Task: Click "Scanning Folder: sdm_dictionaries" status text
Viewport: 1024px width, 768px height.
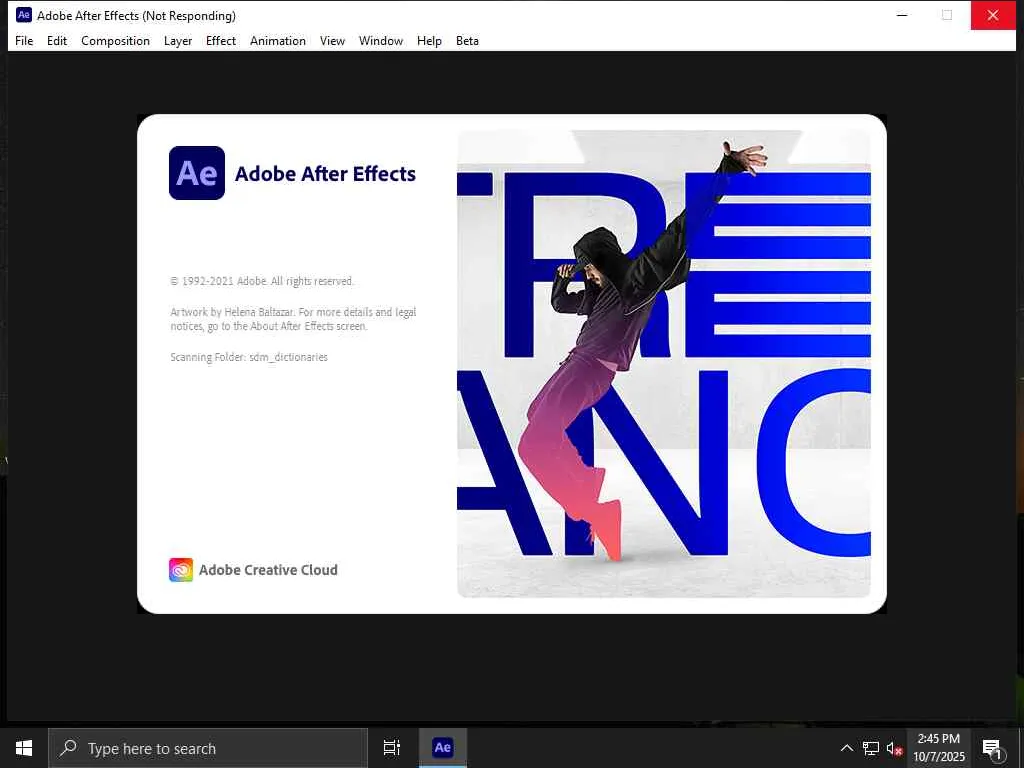Action: 249,357
